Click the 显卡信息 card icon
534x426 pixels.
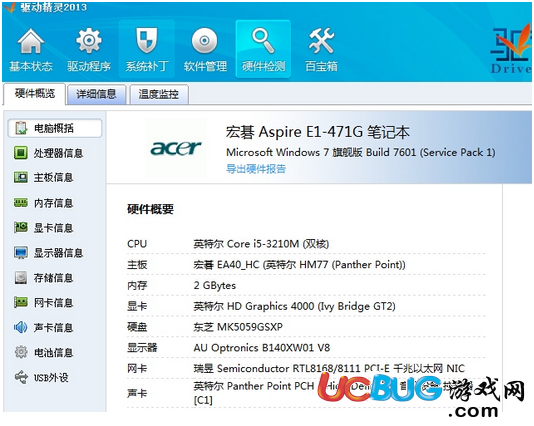[x=21, y=227]
